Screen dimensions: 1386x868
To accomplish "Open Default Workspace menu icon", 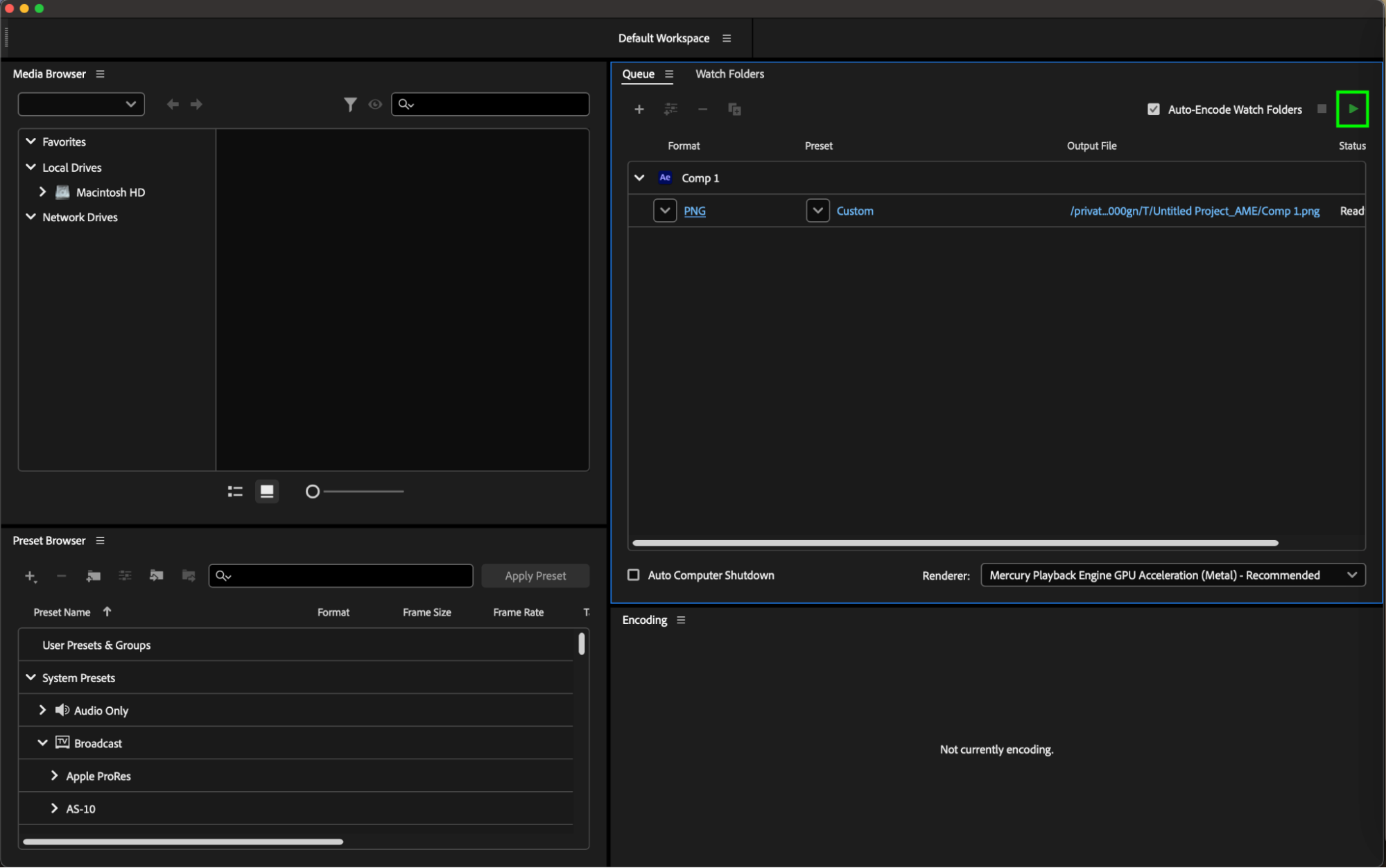I will pos(727,38).
